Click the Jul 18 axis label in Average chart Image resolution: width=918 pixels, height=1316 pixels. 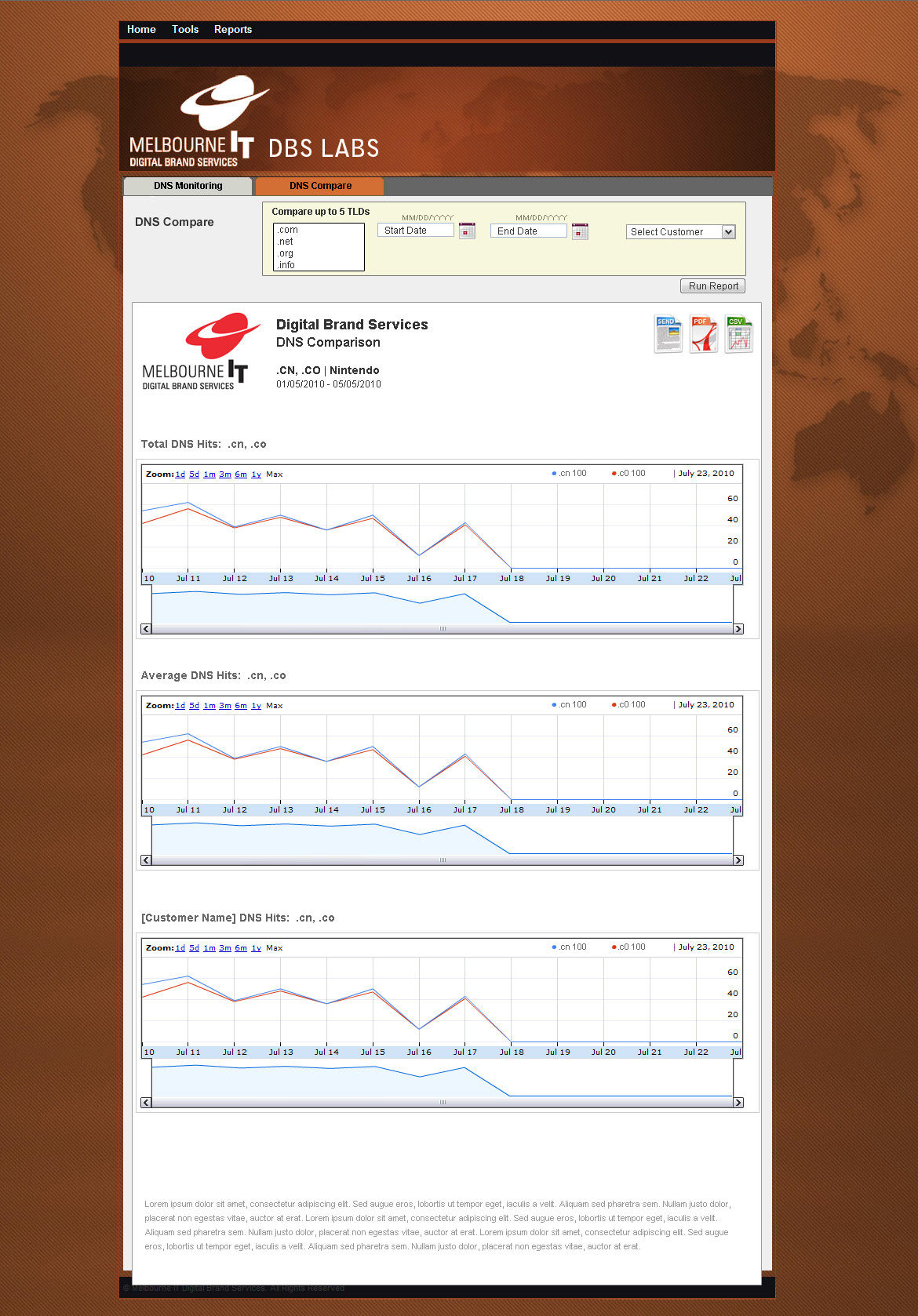512,809
